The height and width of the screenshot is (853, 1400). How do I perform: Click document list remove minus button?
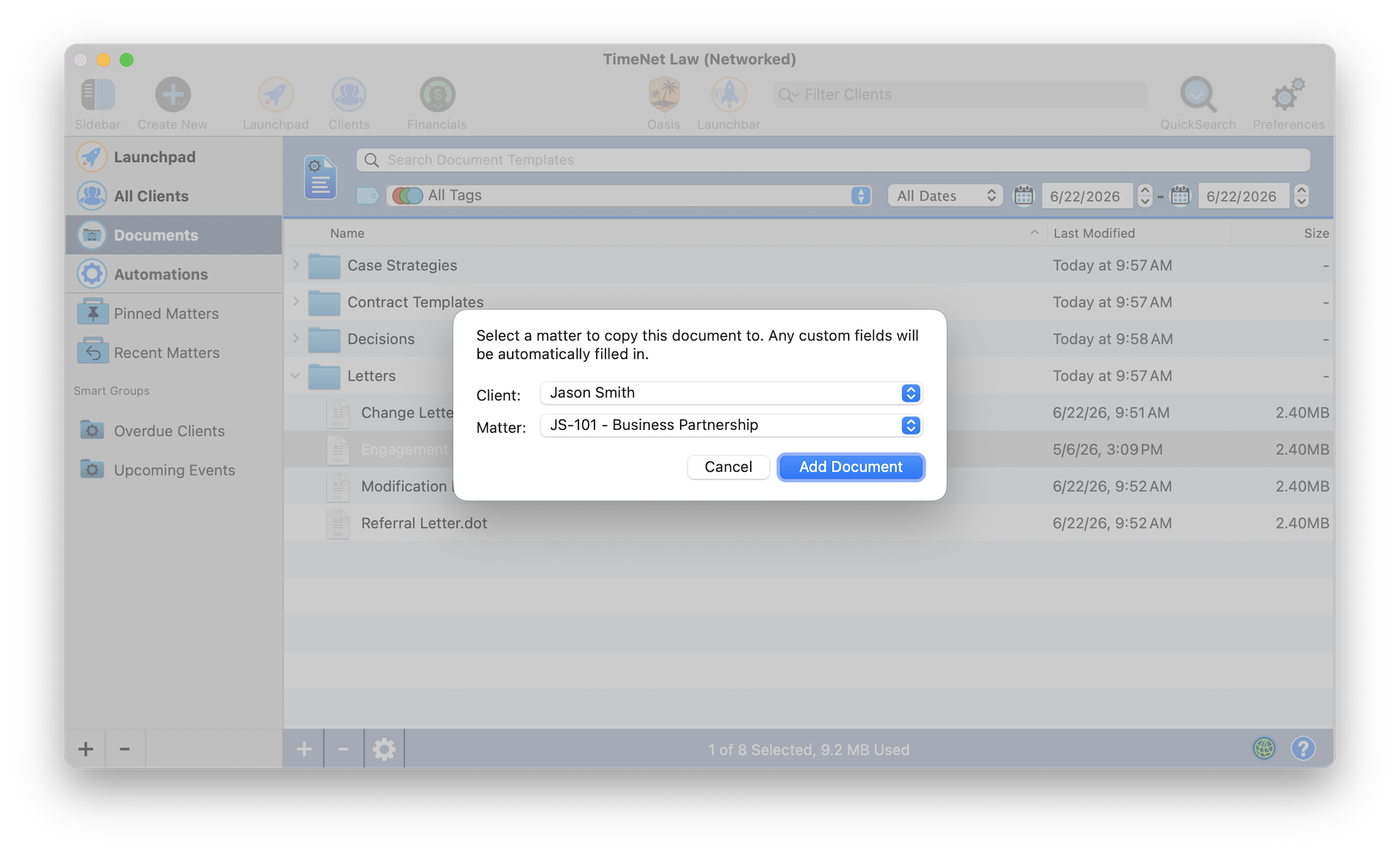pos(343,749)
